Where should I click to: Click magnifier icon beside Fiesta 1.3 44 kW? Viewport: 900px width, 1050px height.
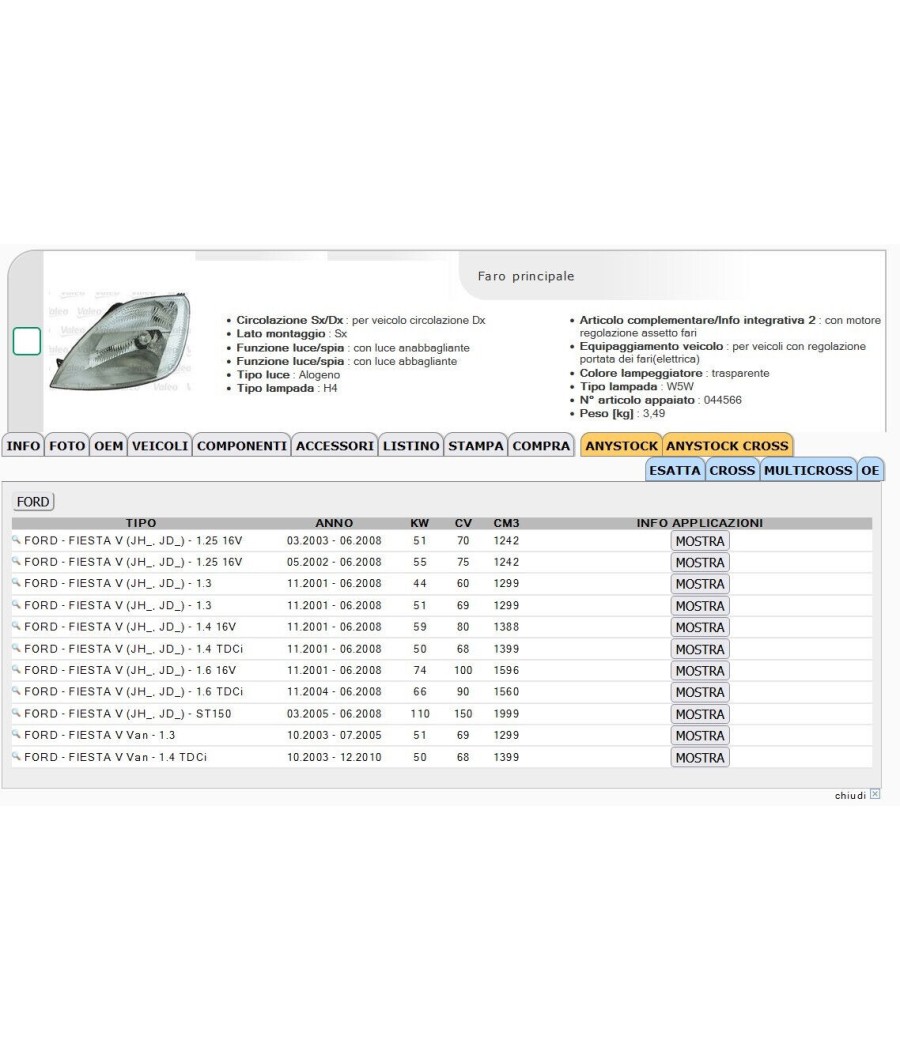click(17, 583)
